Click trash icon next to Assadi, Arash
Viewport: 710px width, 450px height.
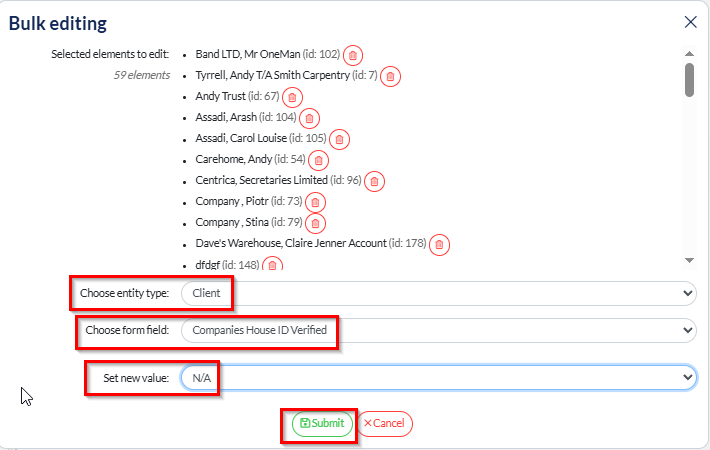point(309,118)
